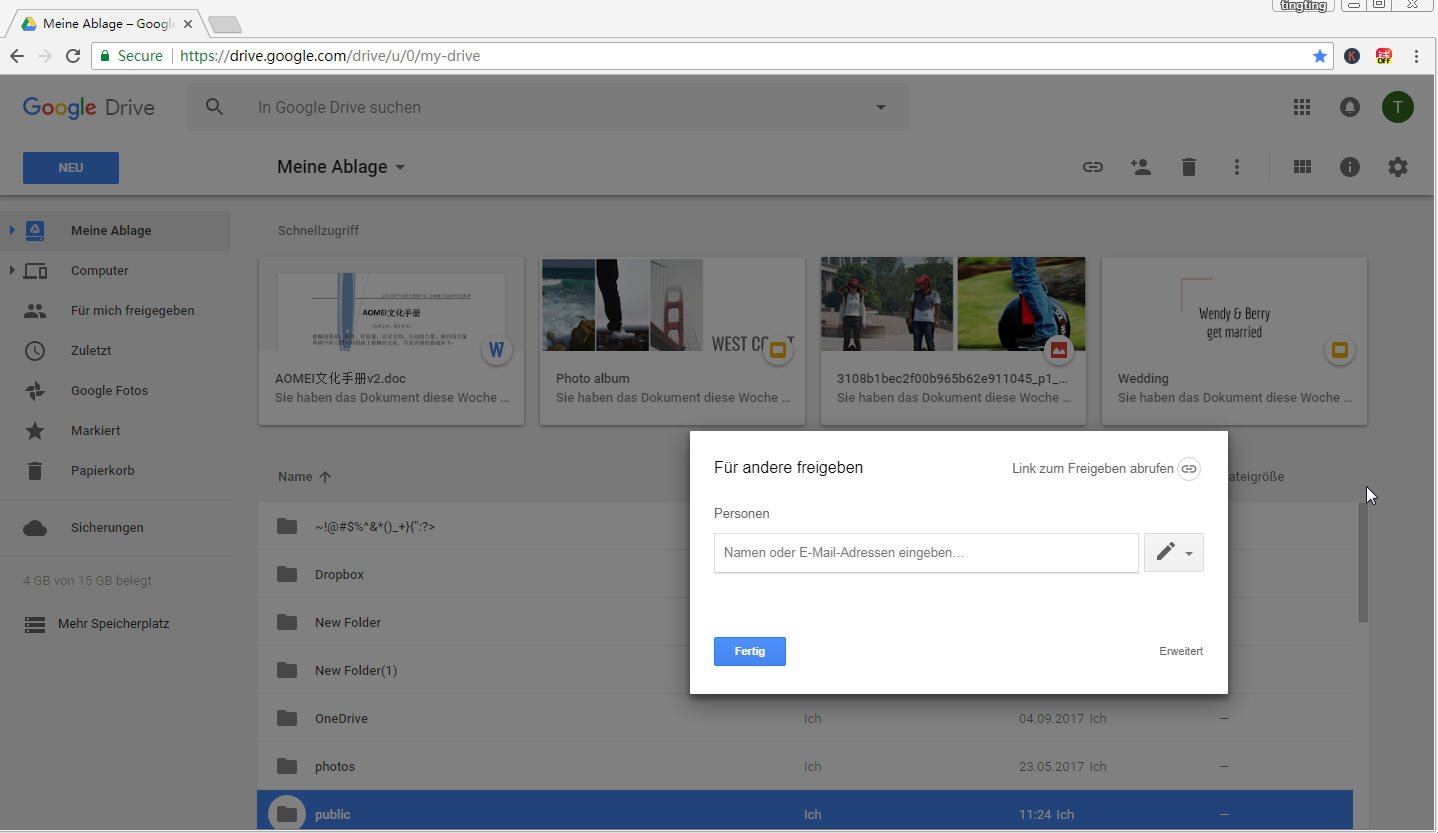The height and width of the screenshot is (833, 1438).
Task: Click the storage icon beside Mehr Speicherplatz
Action: click(35, 624)
